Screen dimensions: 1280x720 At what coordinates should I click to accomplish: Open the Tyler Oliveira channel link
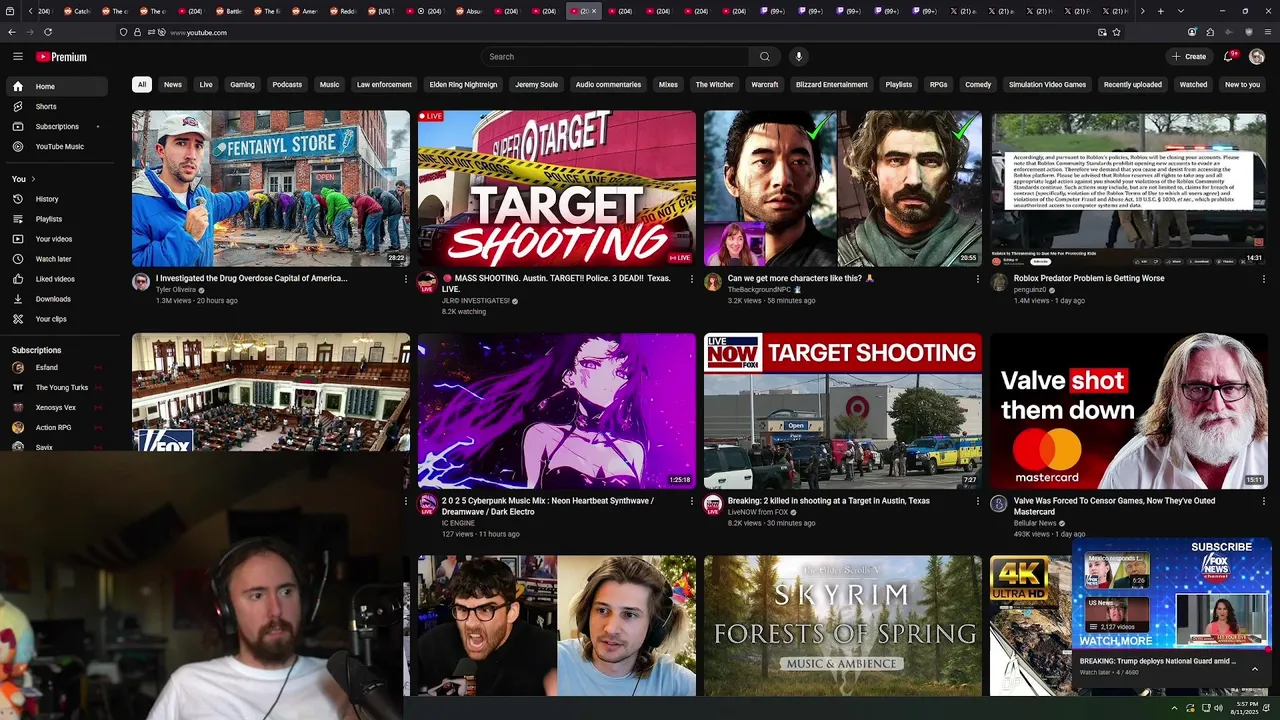tap(176, 289)
